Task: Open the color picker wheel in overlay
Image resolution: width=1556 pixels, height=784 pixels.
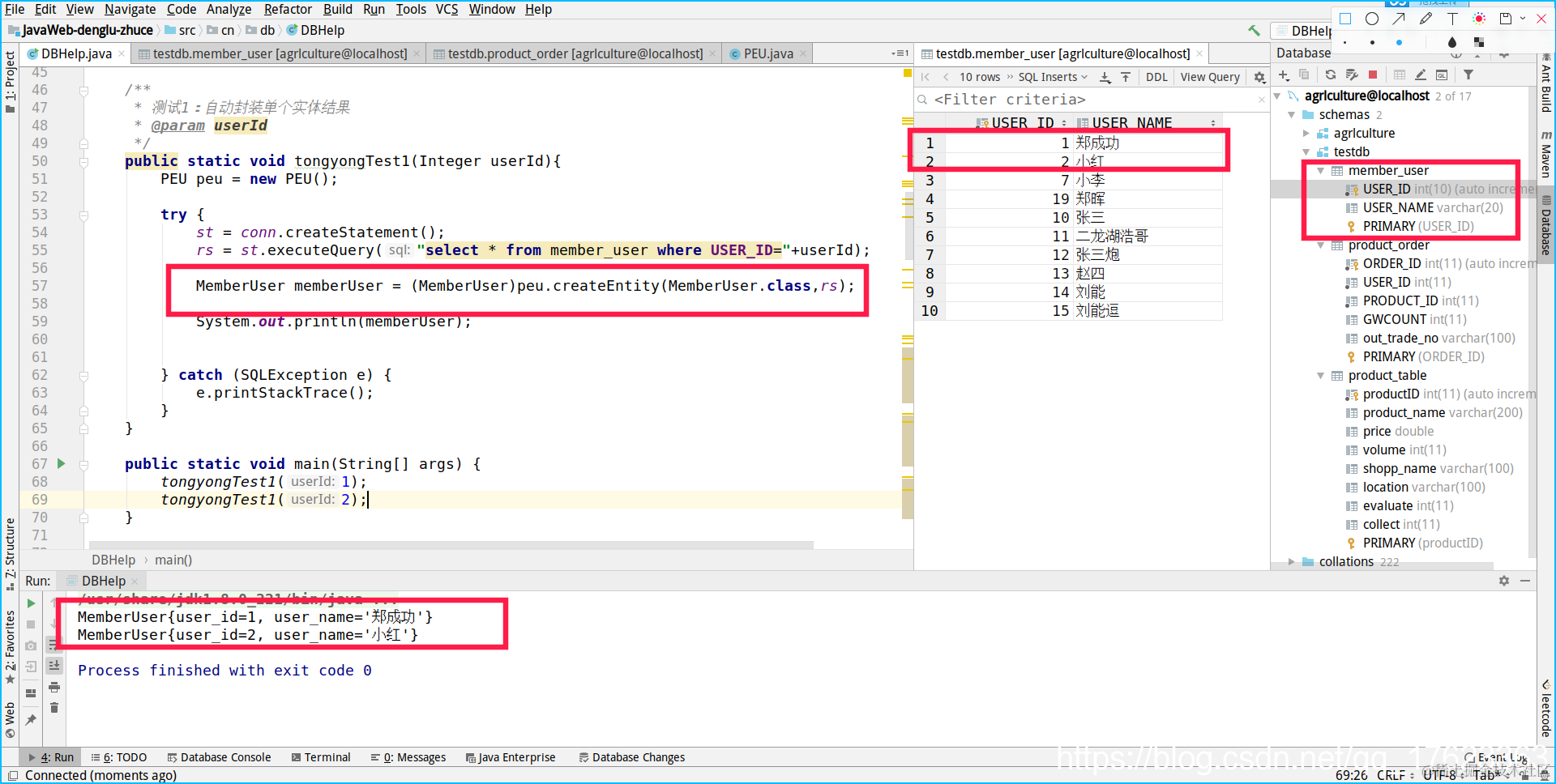Action: 1479,19
